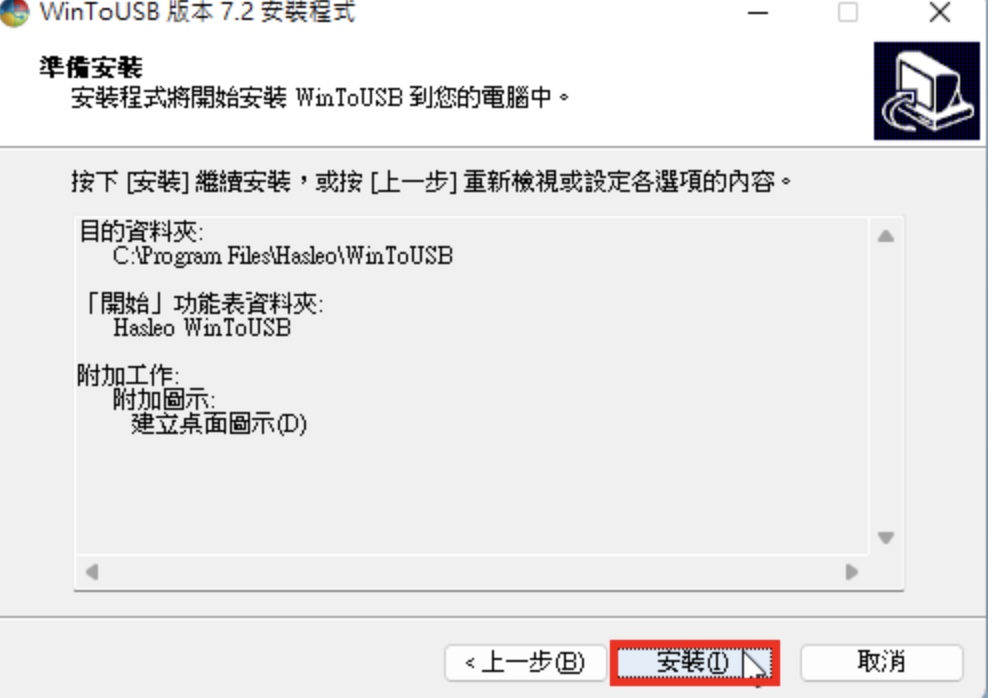Click the scroll left arrow of summary box
The width and height of the screenshot is (994, 698).
(x=92, y=572)
